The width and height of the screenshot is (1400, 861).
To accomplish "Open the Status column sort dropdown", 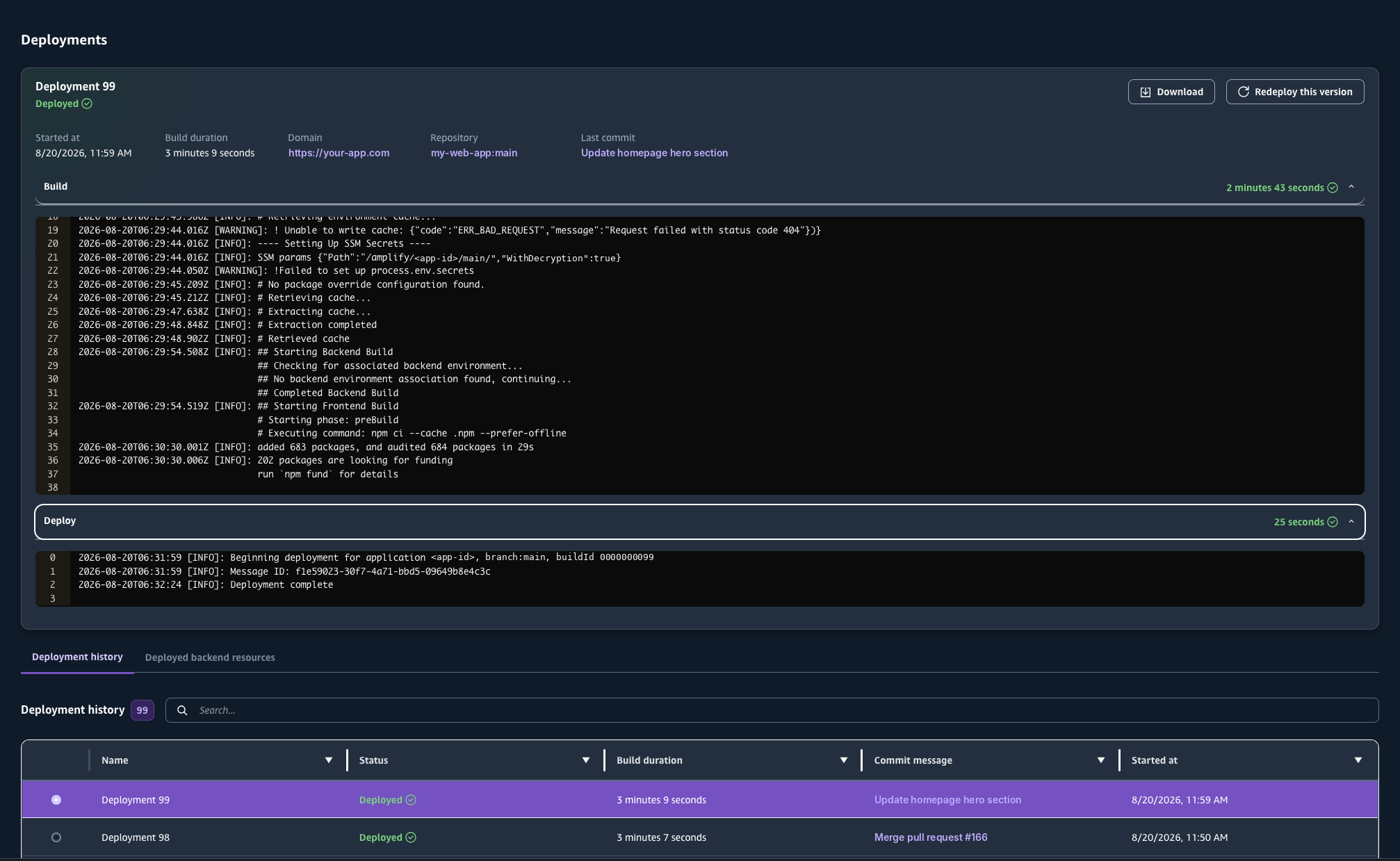I will tap(586, 760).
